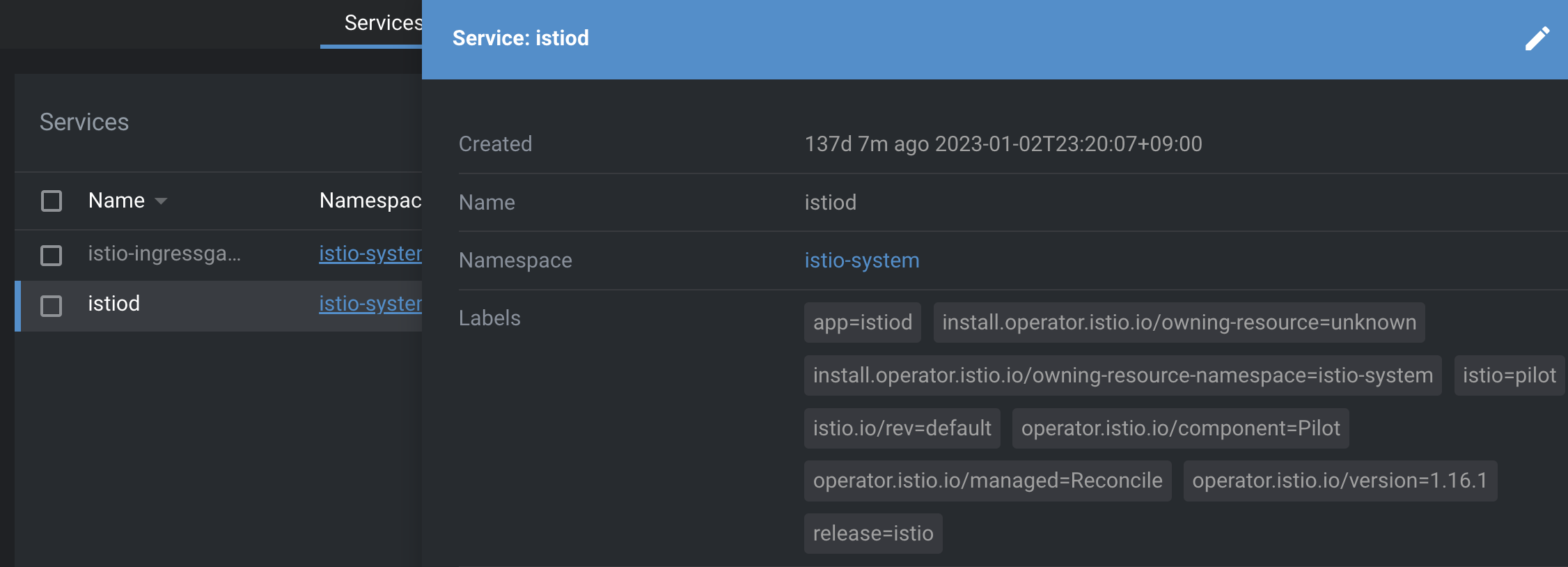Click the pencil edit icon for istiod service
This screenshot has height=567, width=1568.
(1537, 38)
